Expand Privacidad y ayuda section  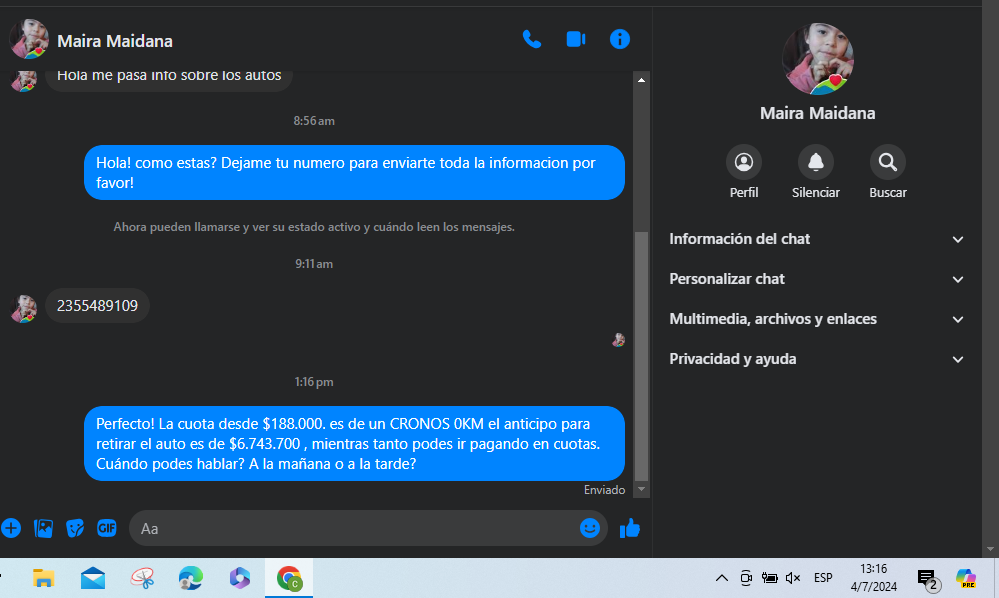(816, 359)
